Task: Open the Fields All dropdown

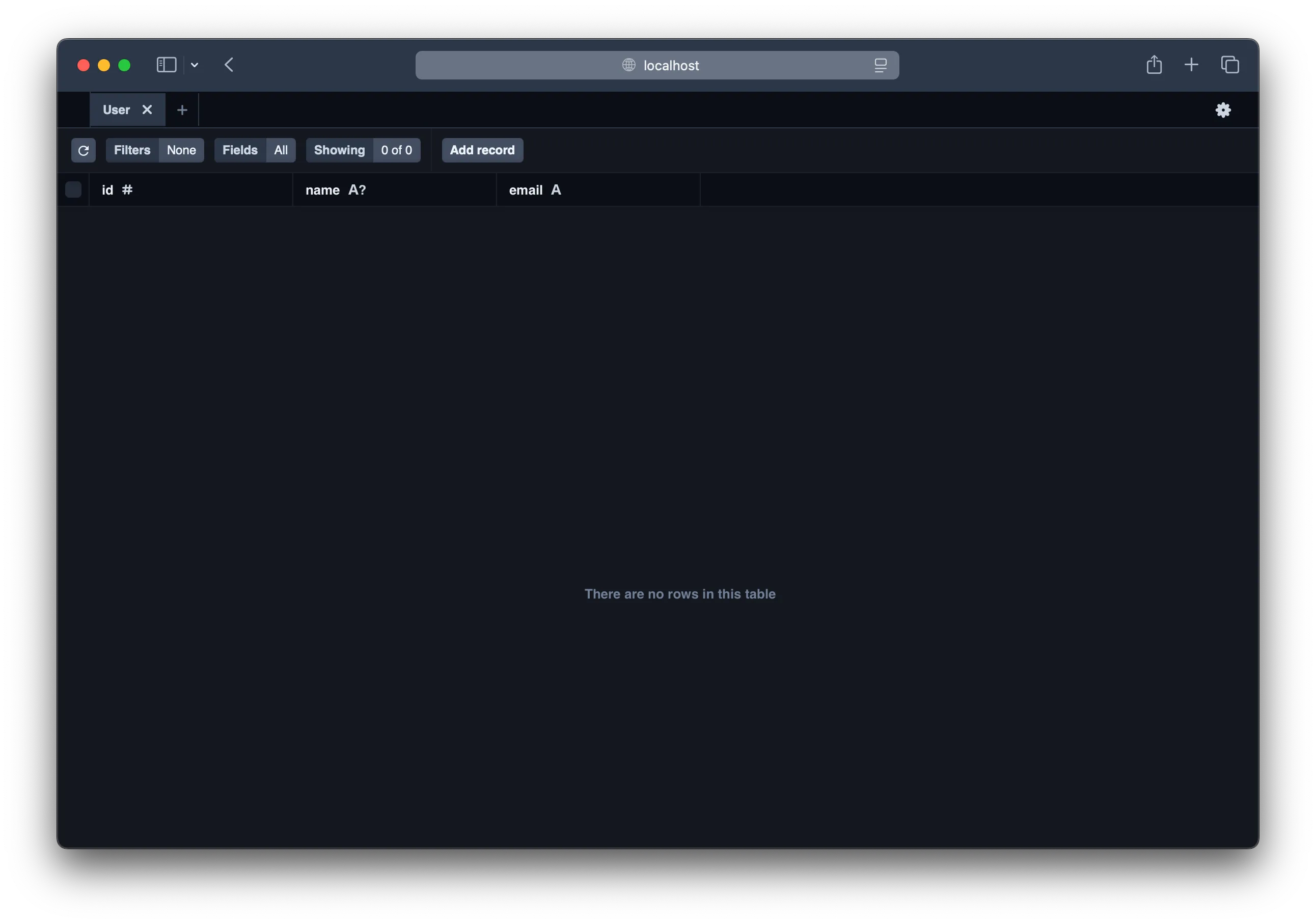Action: point(255,150)
